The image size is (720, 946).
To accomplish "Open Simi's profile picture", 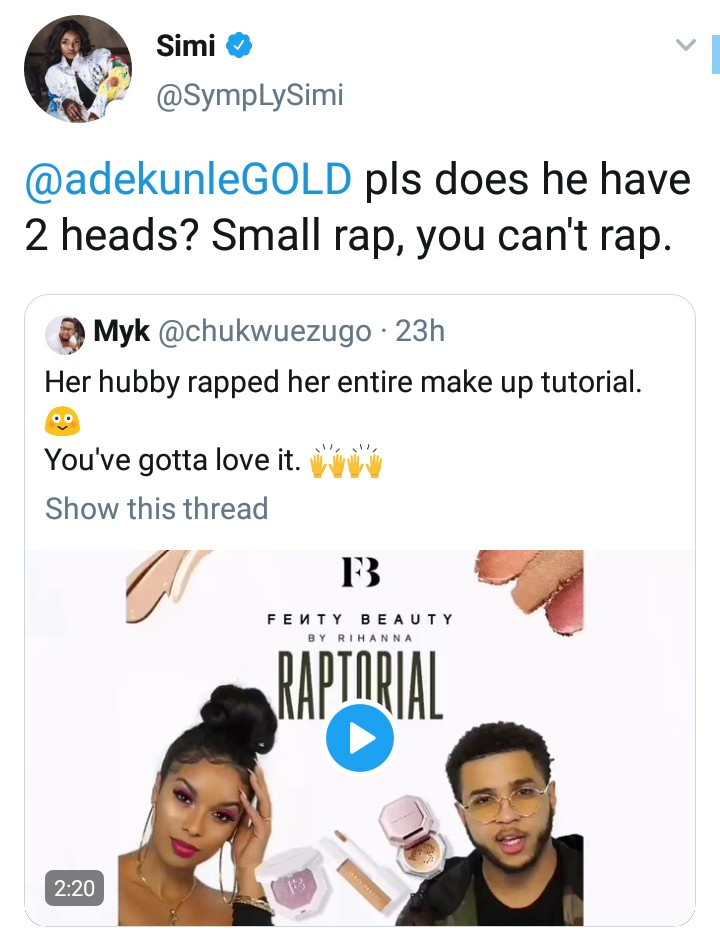I will pos(78,69).
